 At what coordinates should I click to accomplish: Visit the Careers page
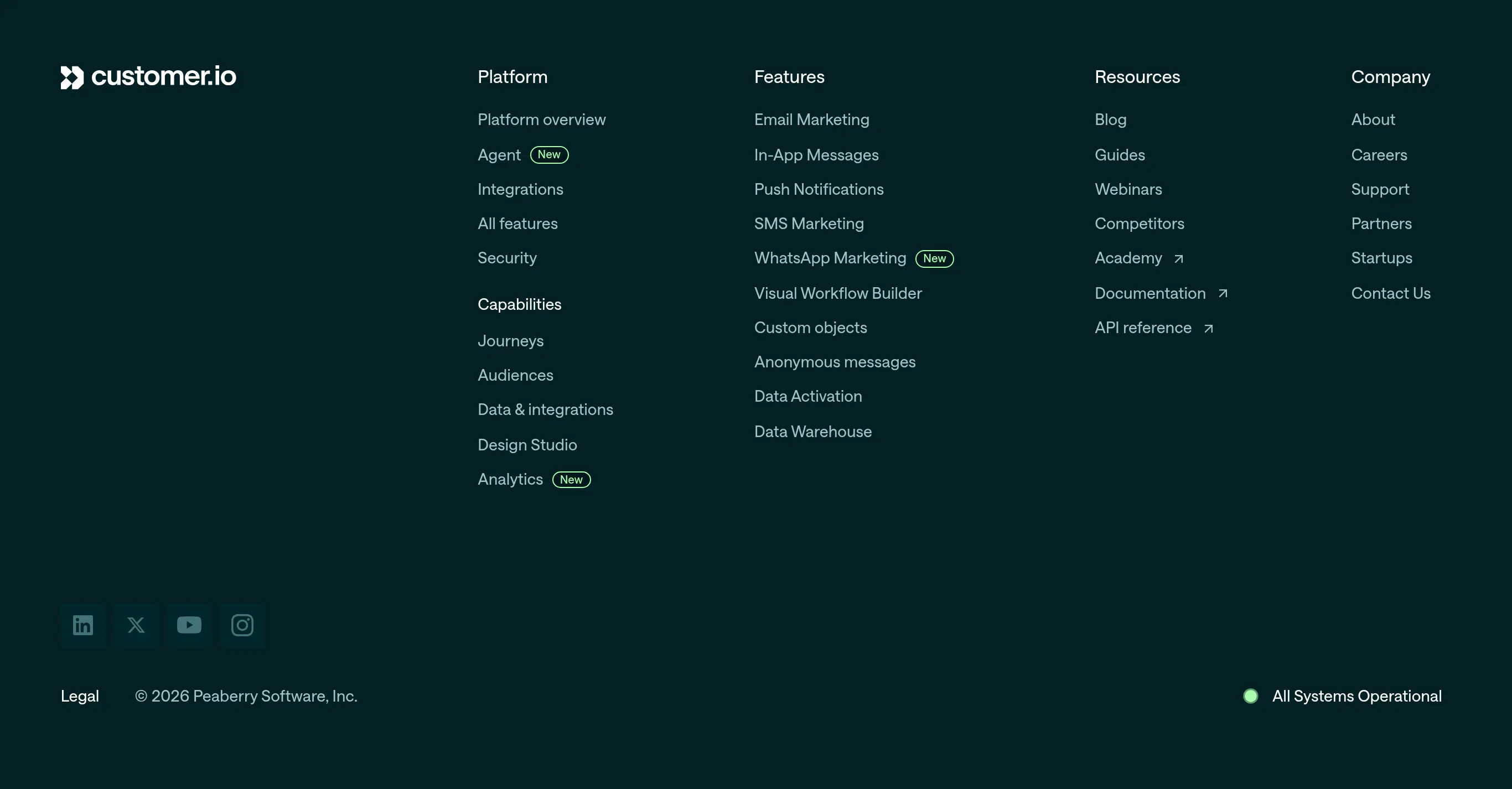(x=1379, y=155)
